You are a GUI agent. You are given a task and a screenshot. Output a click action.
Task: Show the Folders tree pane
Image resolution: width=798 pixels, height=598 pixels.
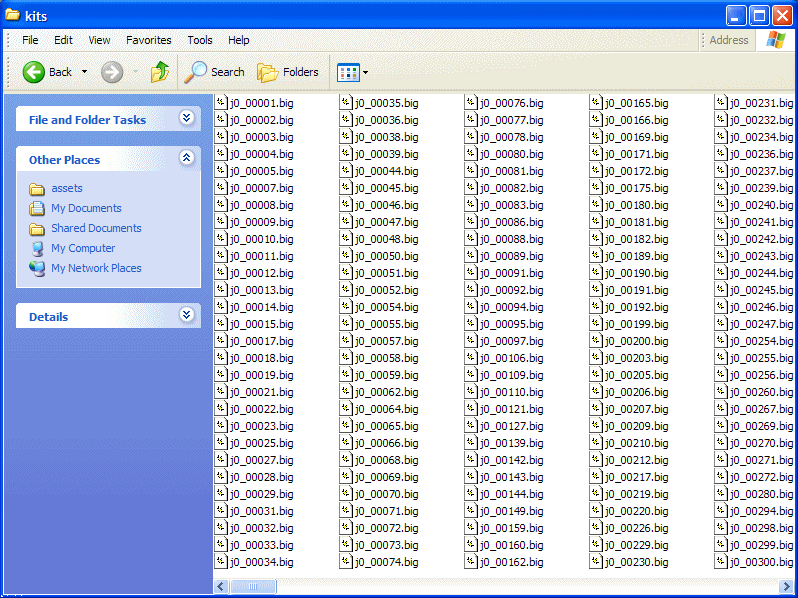click(x=288, y=72)
